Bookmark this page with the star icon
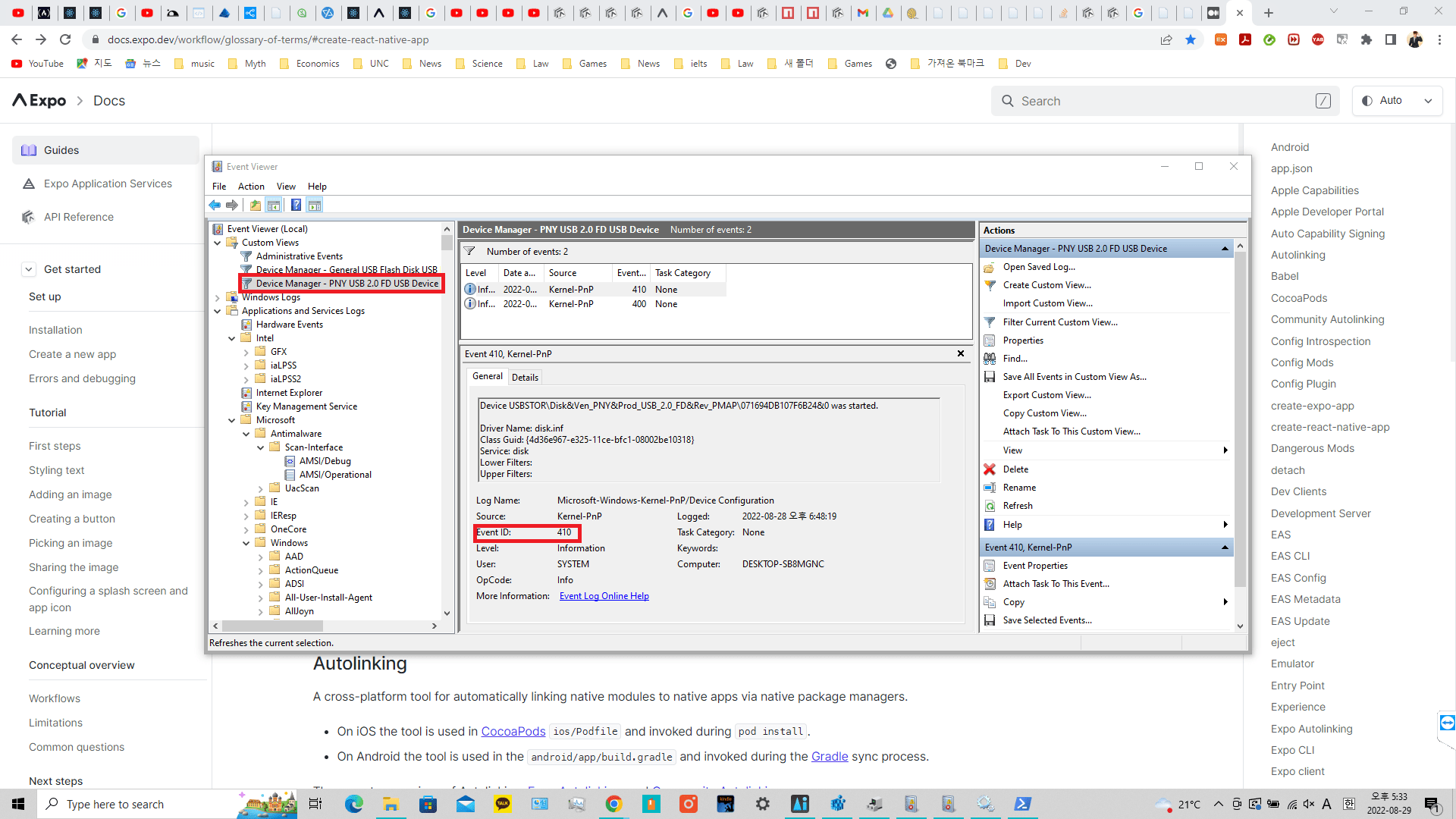This screenshot has width=1456, height=819. (1191, 39)
